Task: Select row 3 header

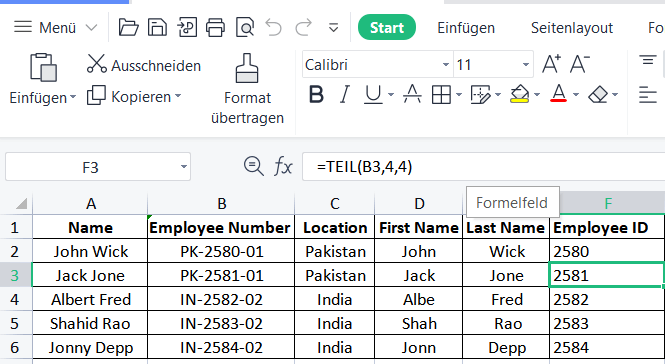Action: pos(15,275)
